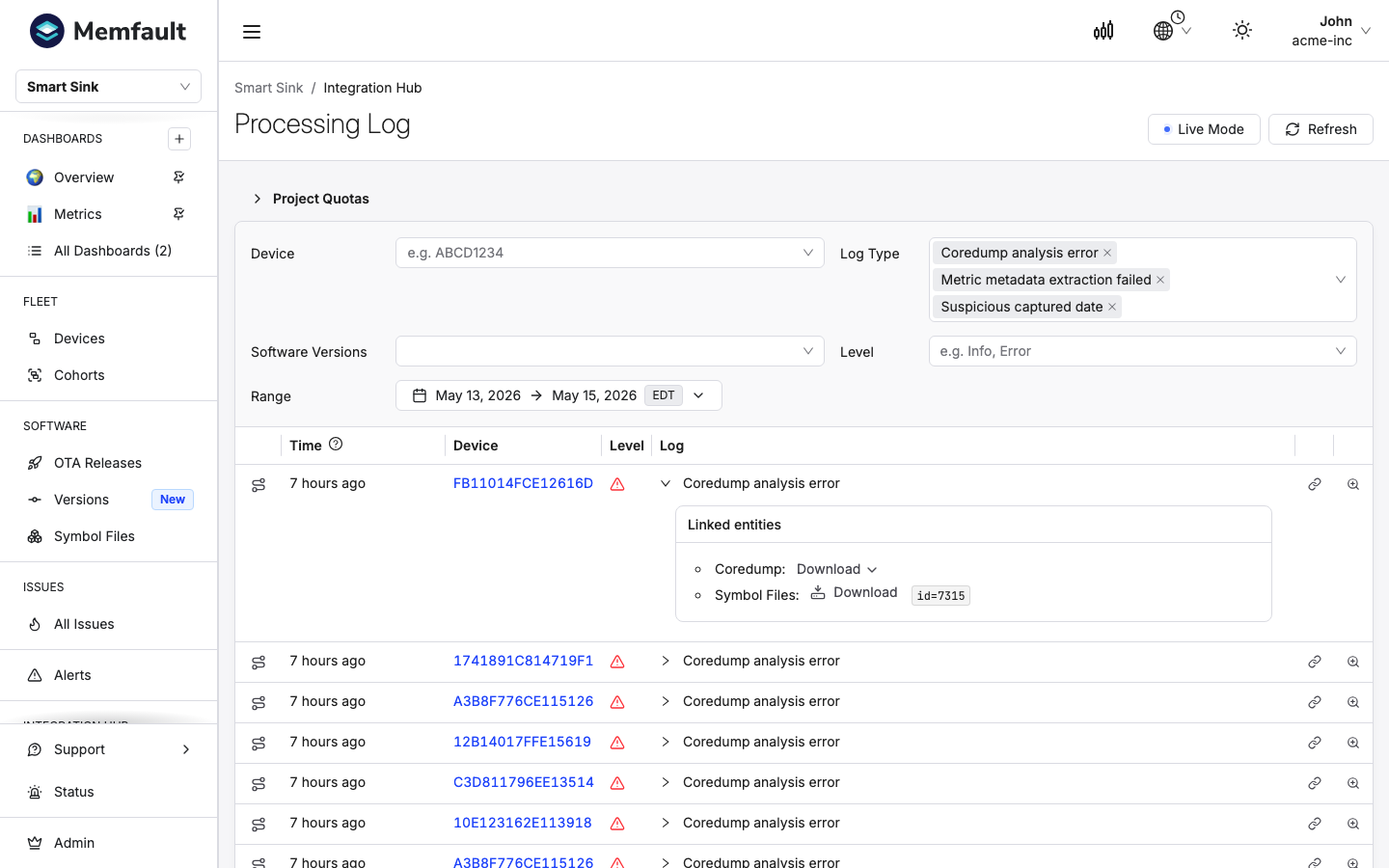Click trace icon for 1741891C814719F1 row
This screenshot has width=1389, height=868.
259,662
